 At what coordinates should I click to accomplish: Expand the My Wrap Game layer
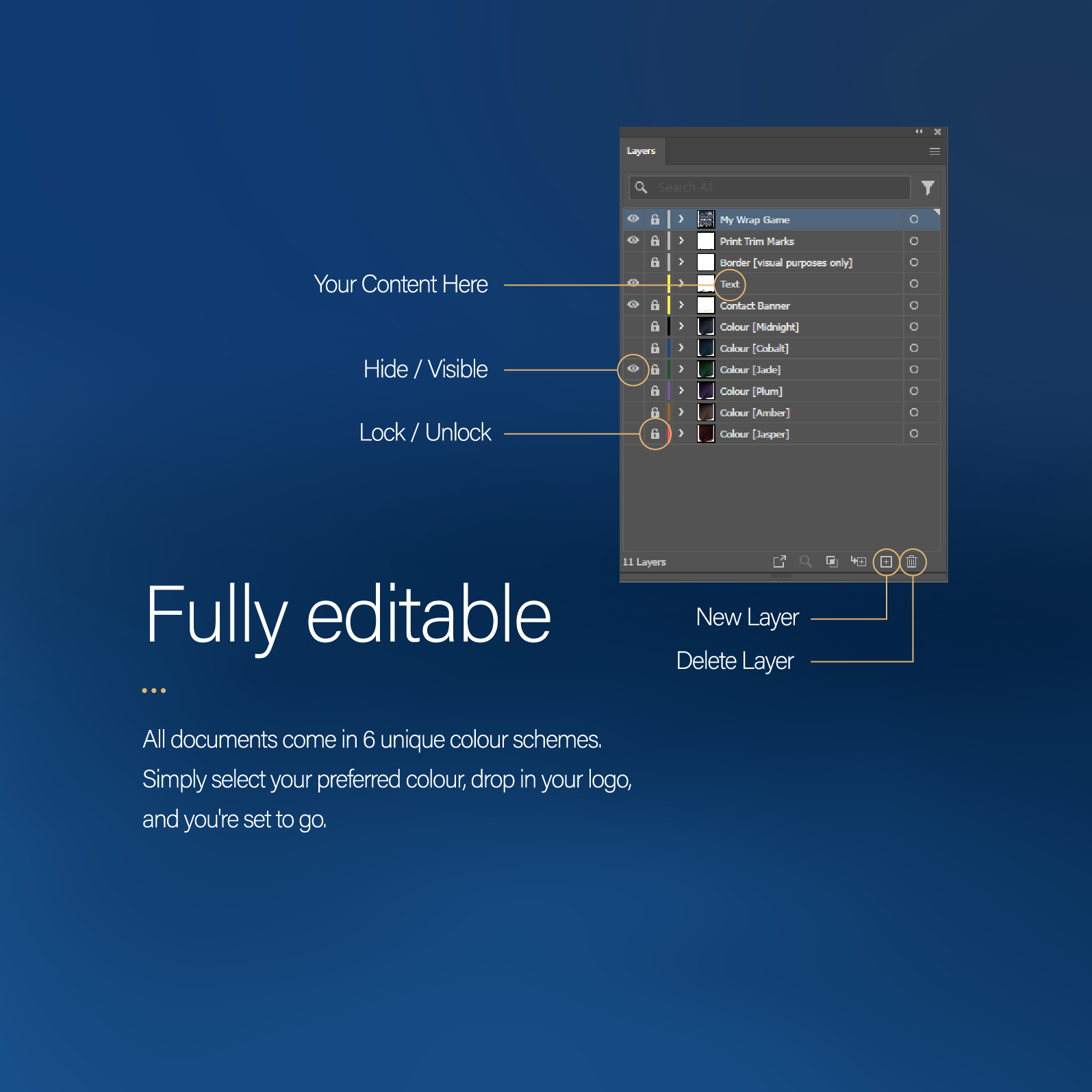681,220
